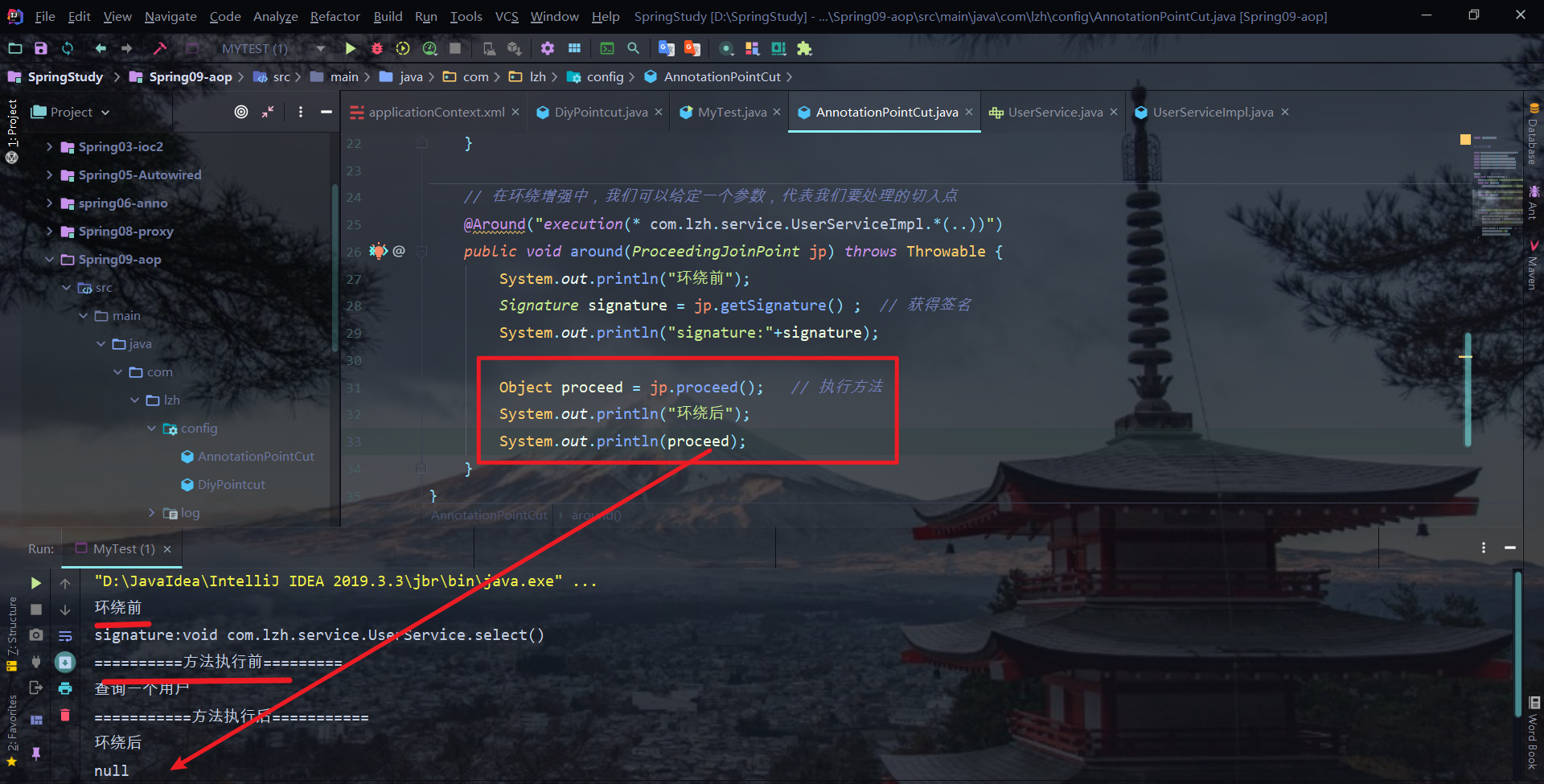This screenshot has width=1544, height=784.
Task: Expand the spring06-anno module
Action: point(49,203)
